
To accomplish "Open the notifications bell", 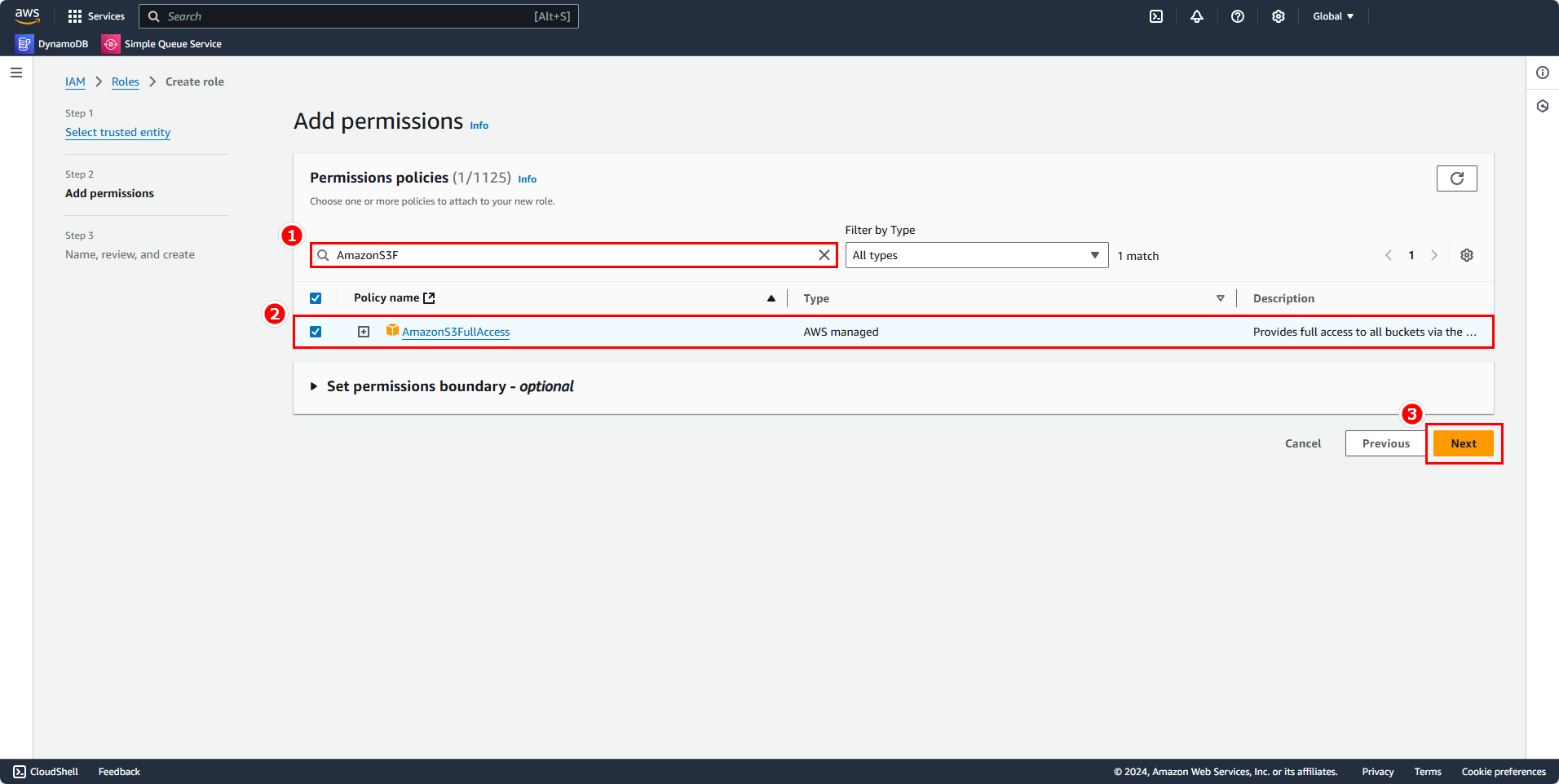I will (x=1197, y=16).
